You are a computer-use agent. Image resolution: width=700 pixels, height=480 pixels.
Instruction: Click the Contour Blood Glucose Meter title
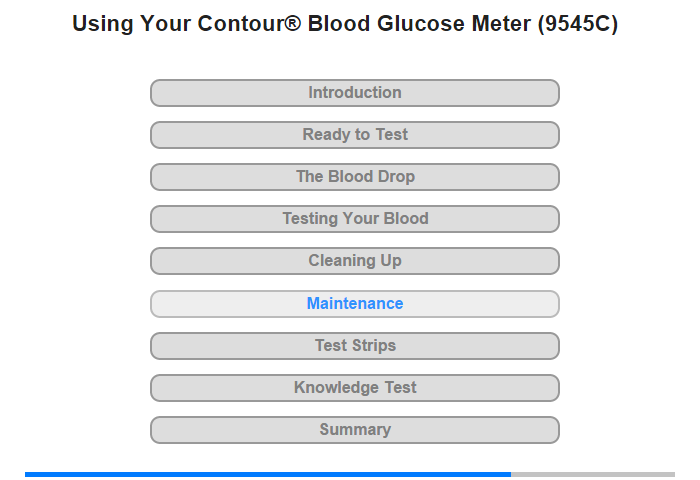point(345,25)
